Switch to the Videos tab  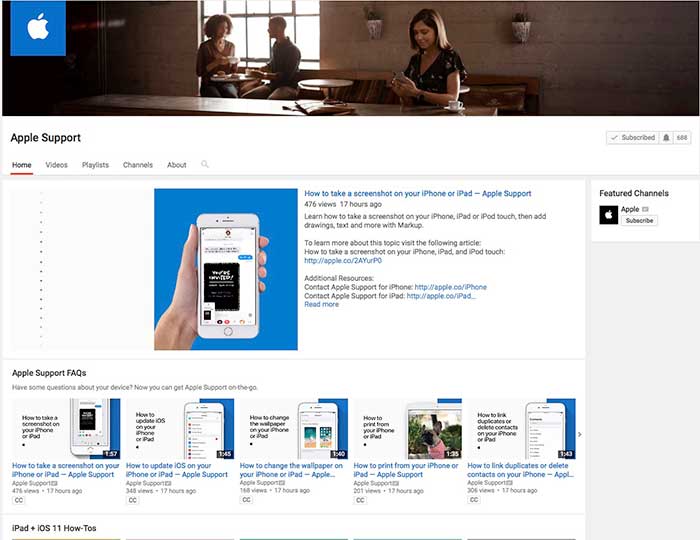(56, 165)
